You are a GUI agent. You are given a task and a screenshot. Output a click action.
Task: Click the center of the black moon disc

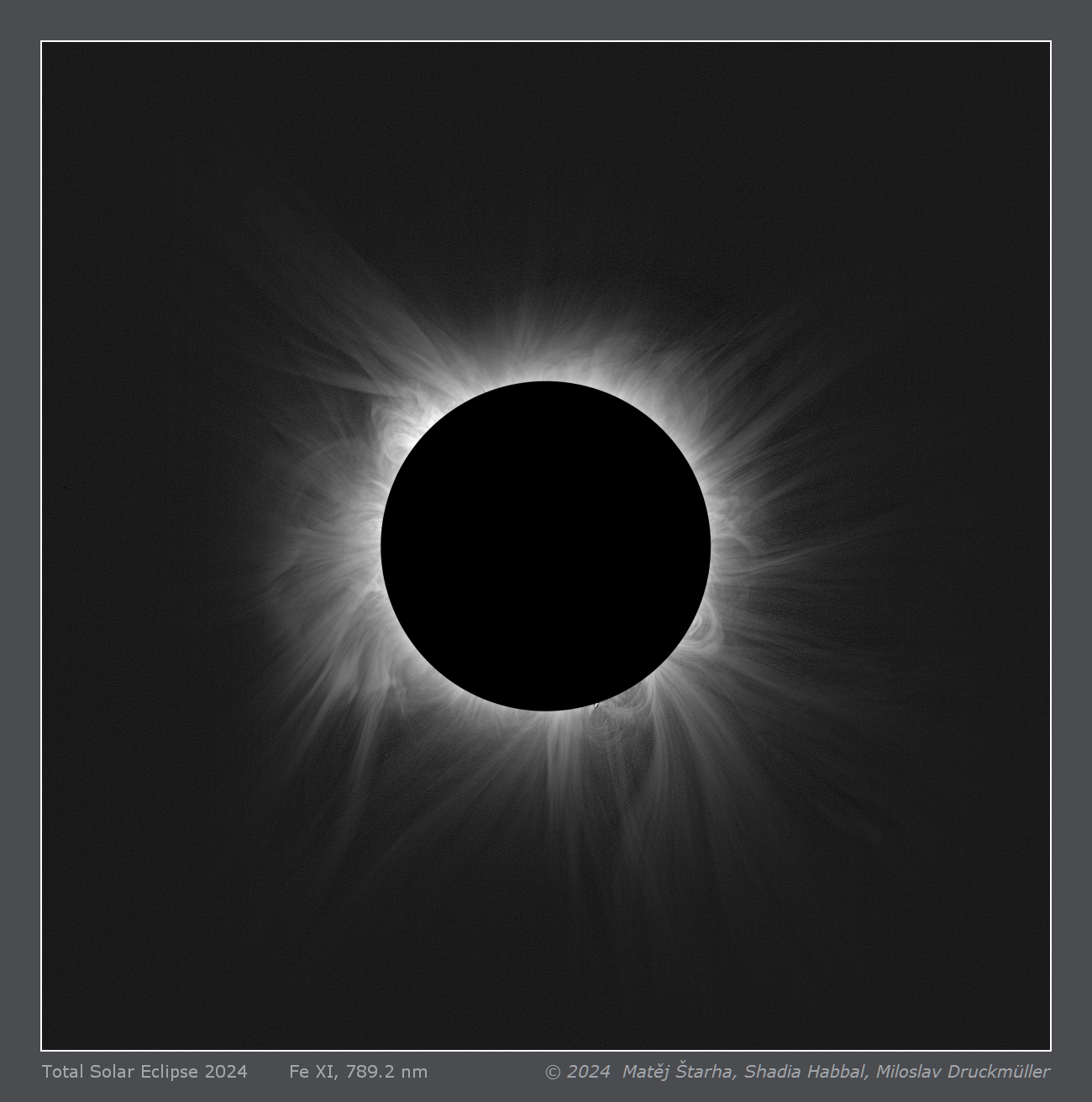coord(545,546)
